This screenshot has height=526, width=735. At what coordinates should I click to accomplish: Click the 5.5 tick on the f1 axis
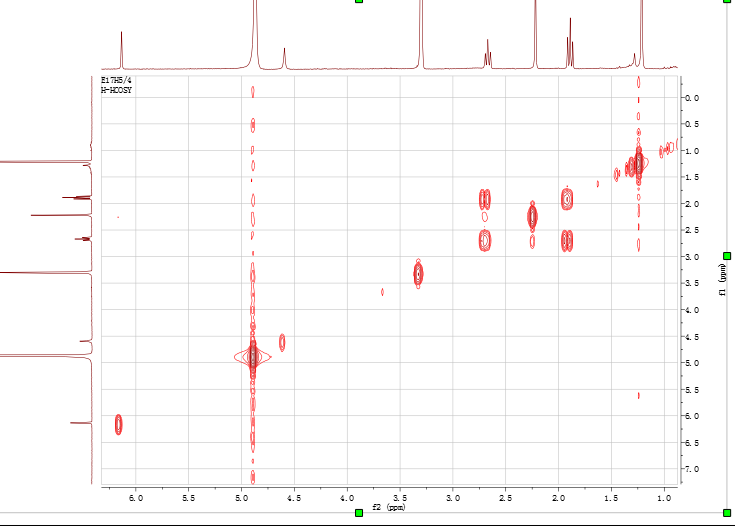tap(692, 390)
